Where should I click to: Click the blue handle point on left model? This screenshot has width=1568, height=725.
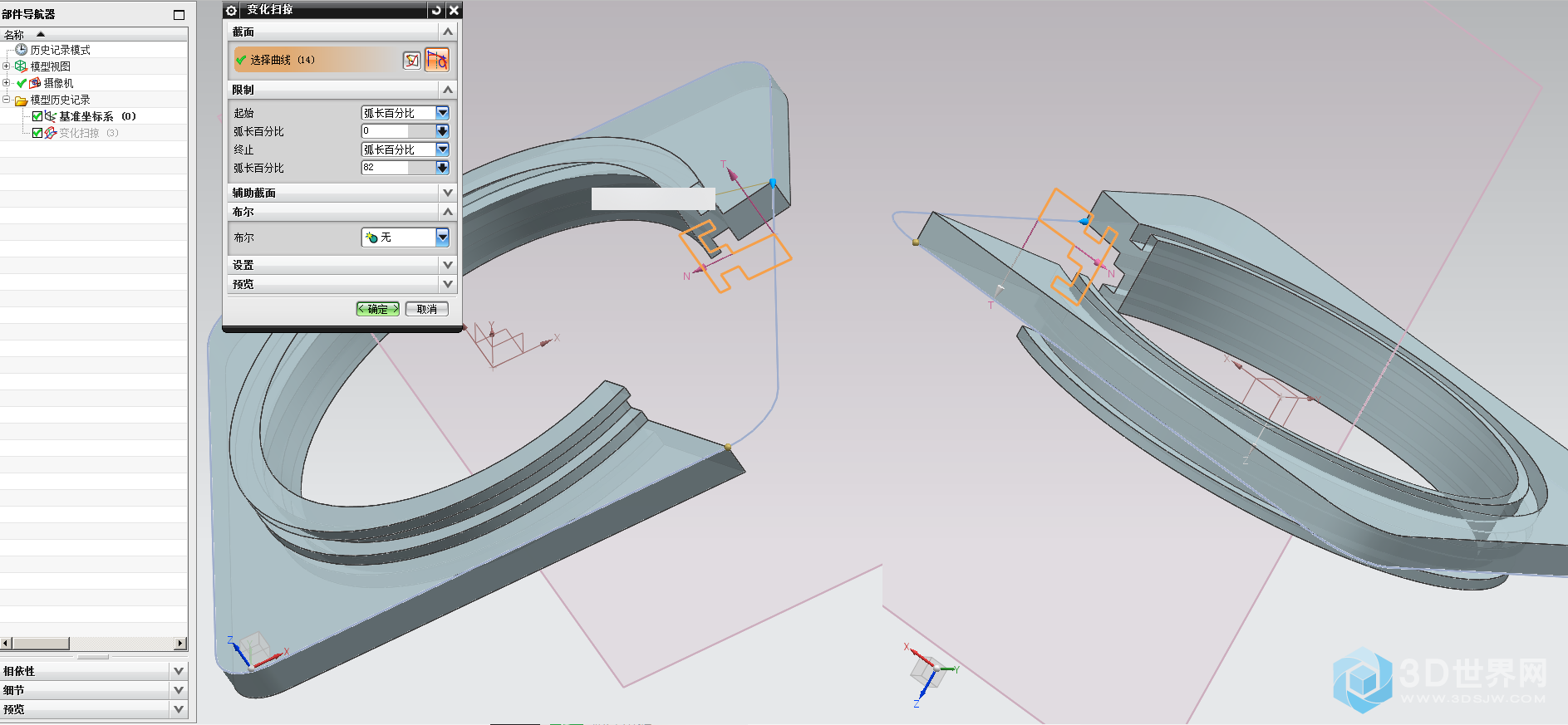coord(773,183)
